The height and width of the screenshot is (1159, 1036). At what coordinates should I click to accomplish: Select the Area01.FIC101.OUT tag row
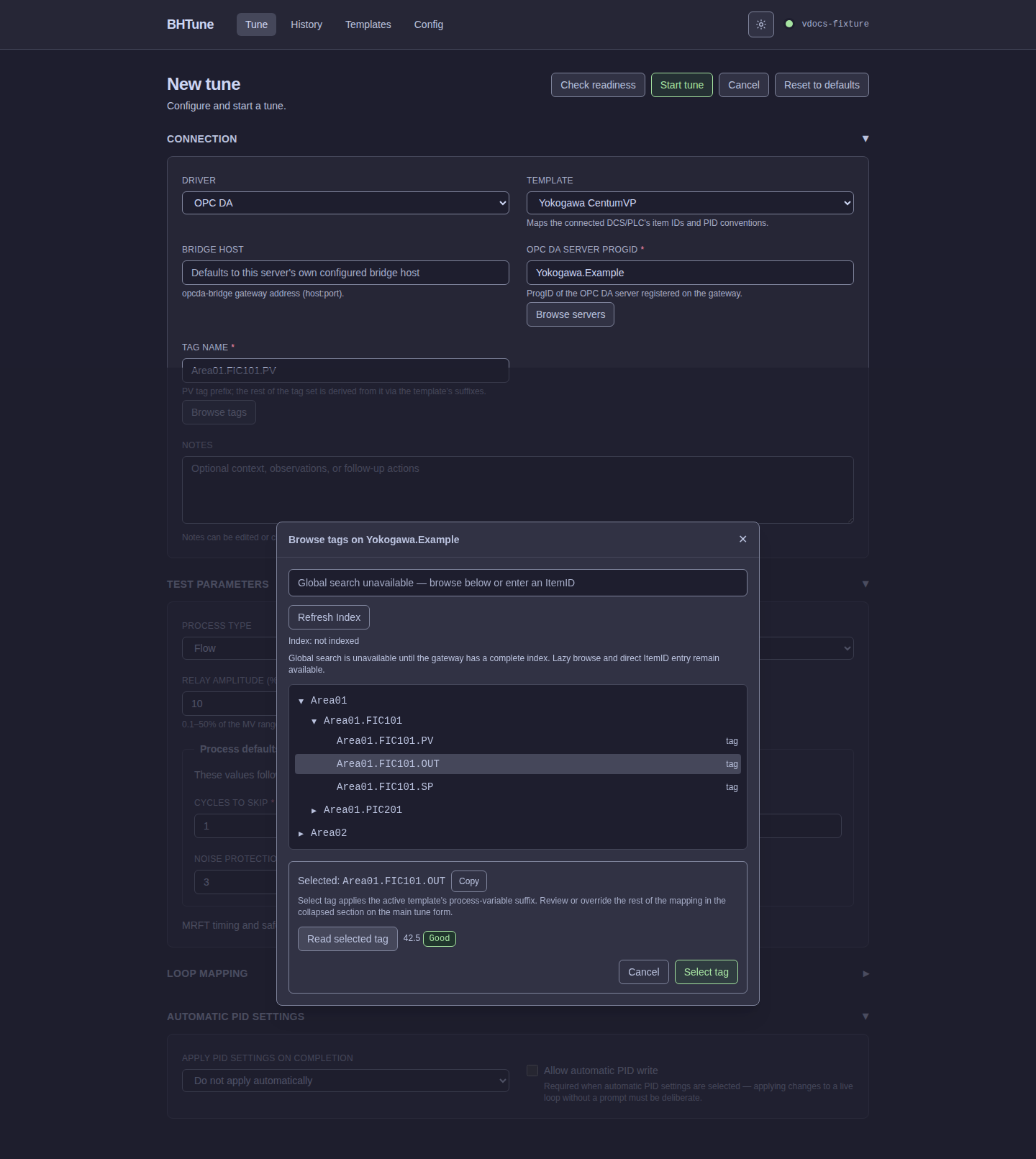518,764
